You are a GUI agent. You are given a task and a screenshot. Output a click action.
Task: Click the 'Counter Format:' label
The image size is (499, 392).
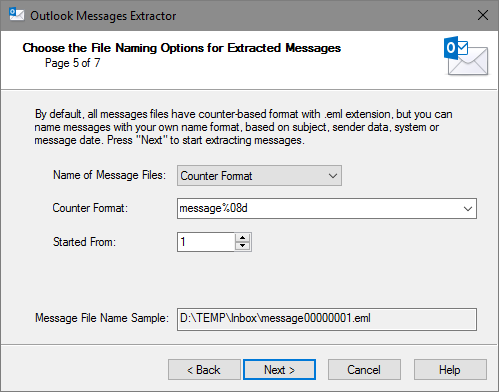point(90,208)
